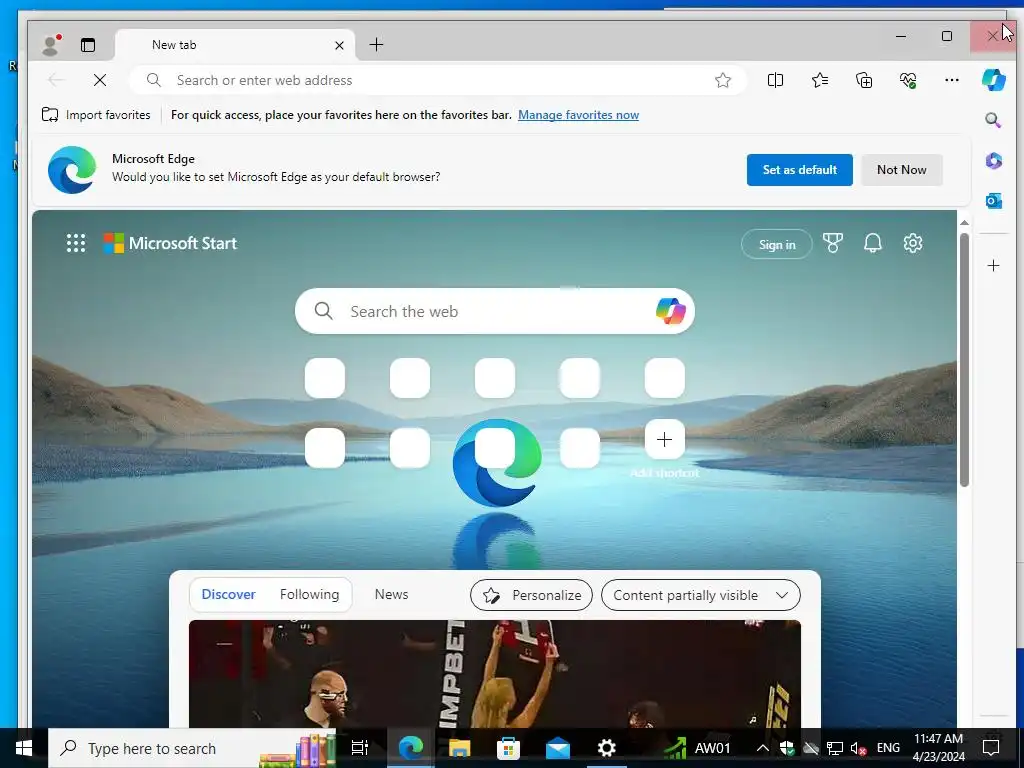1024x768 pixels.
Task: Open sidebar Search icon
Action: 993,120
